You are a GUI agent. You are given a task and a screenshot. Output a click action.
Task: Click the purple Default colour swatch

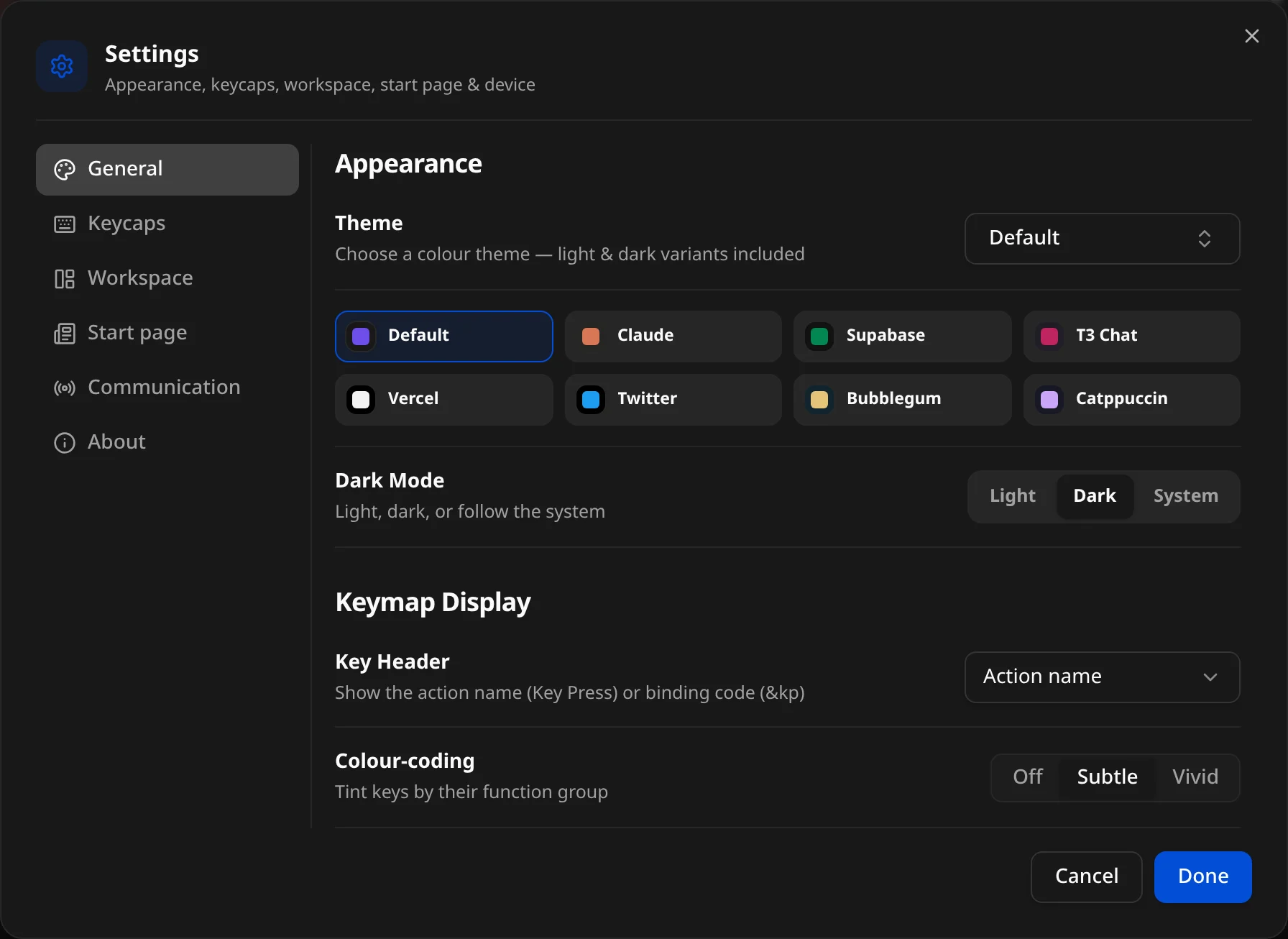pos(361,336)
